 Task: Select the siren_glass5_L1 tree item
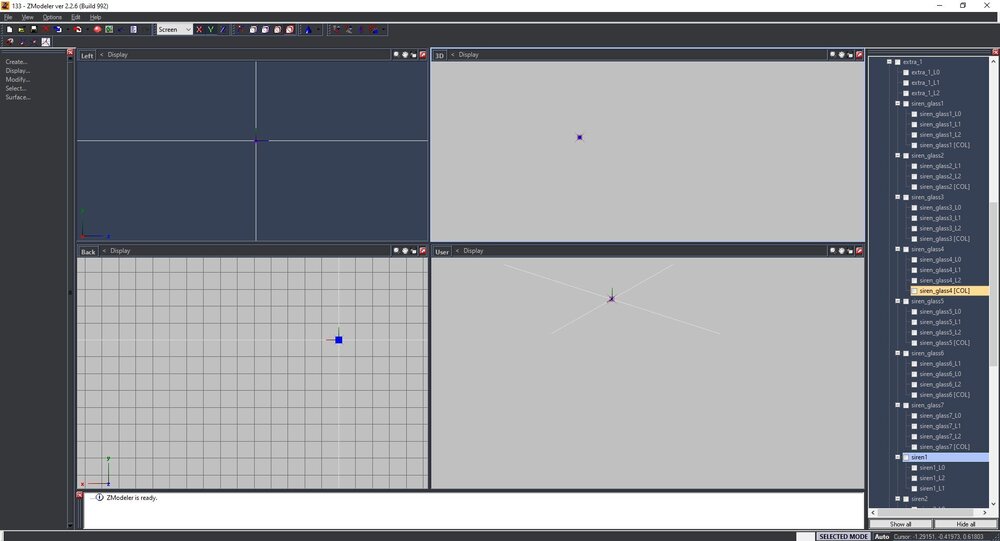[939, 322]
